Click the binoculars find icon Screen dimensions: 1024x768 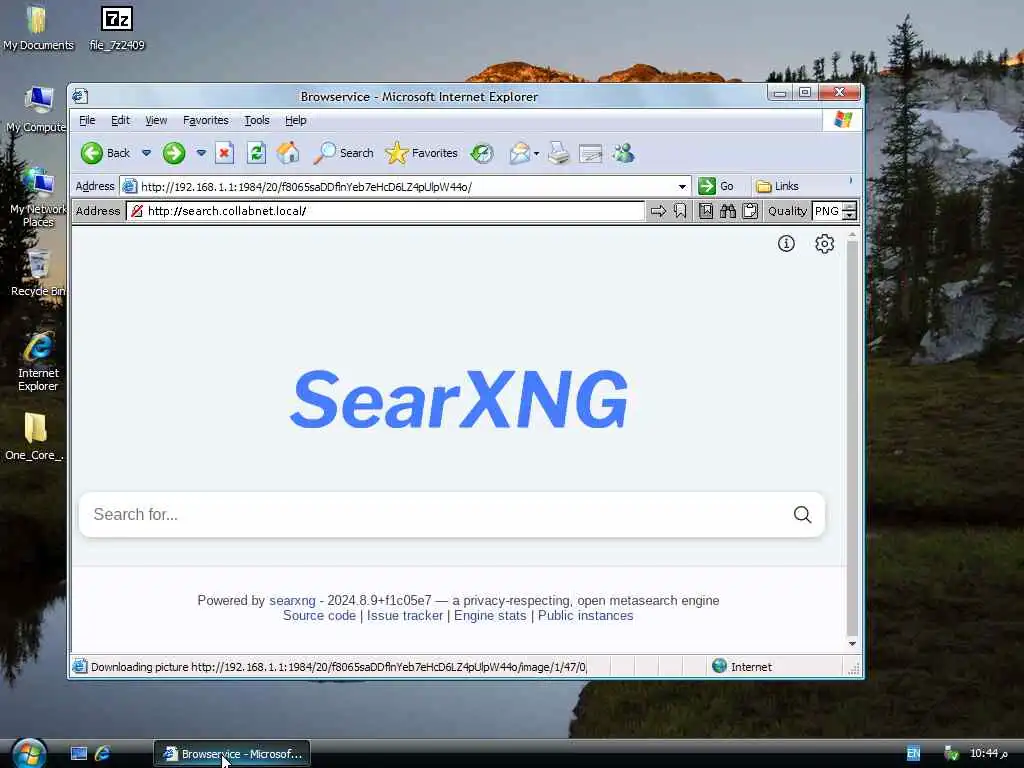(728, 211)
